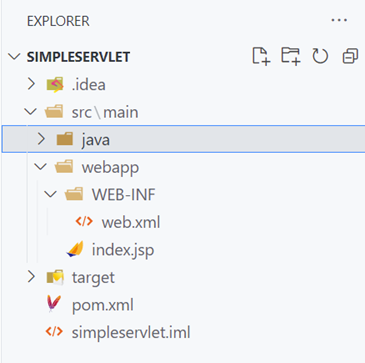Expand the java folder chevron
This screenshot has height=363, width=365.
[41, 139]
